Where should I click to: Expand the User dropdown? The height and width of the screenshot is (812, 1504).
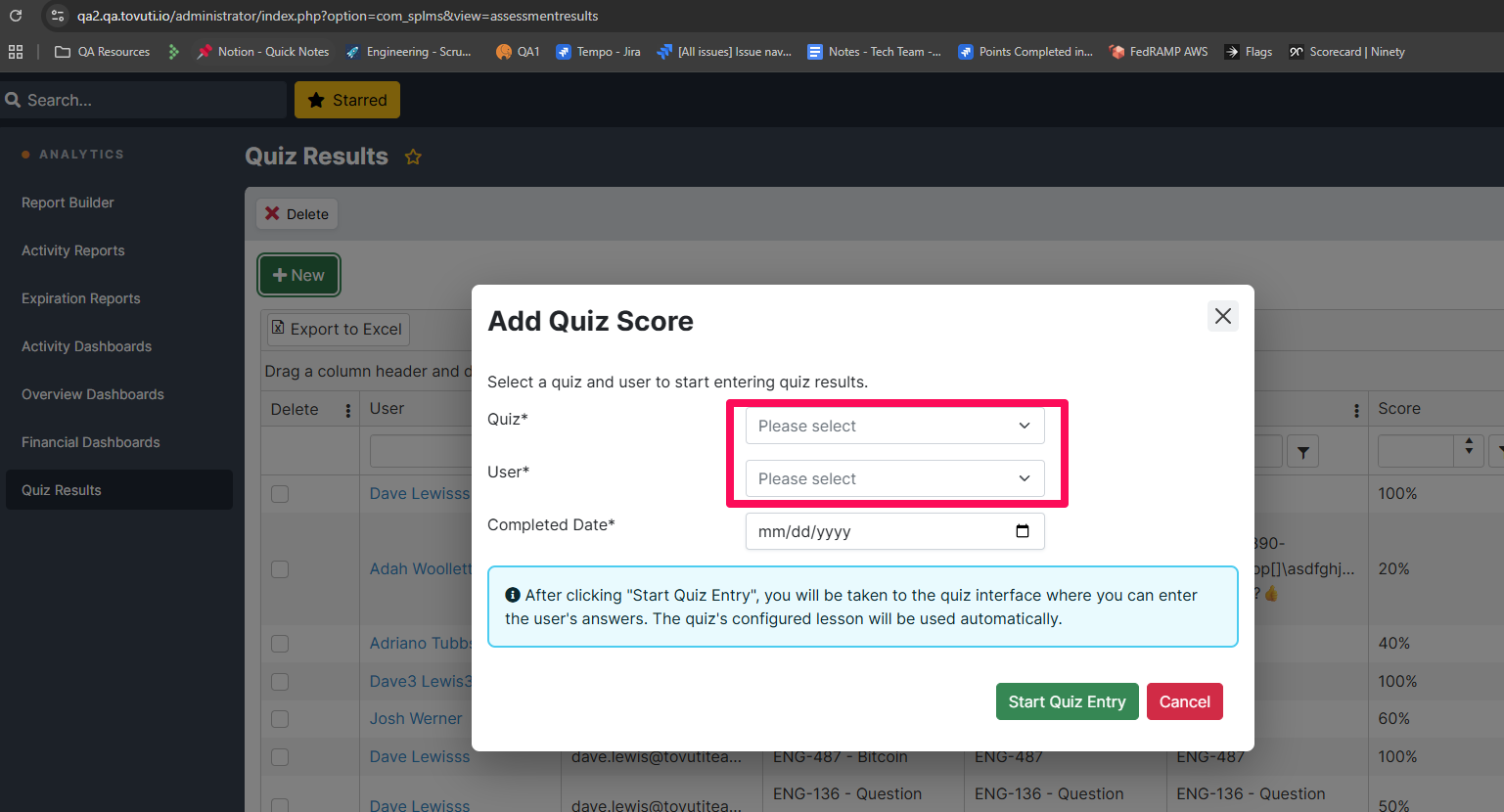894,478
